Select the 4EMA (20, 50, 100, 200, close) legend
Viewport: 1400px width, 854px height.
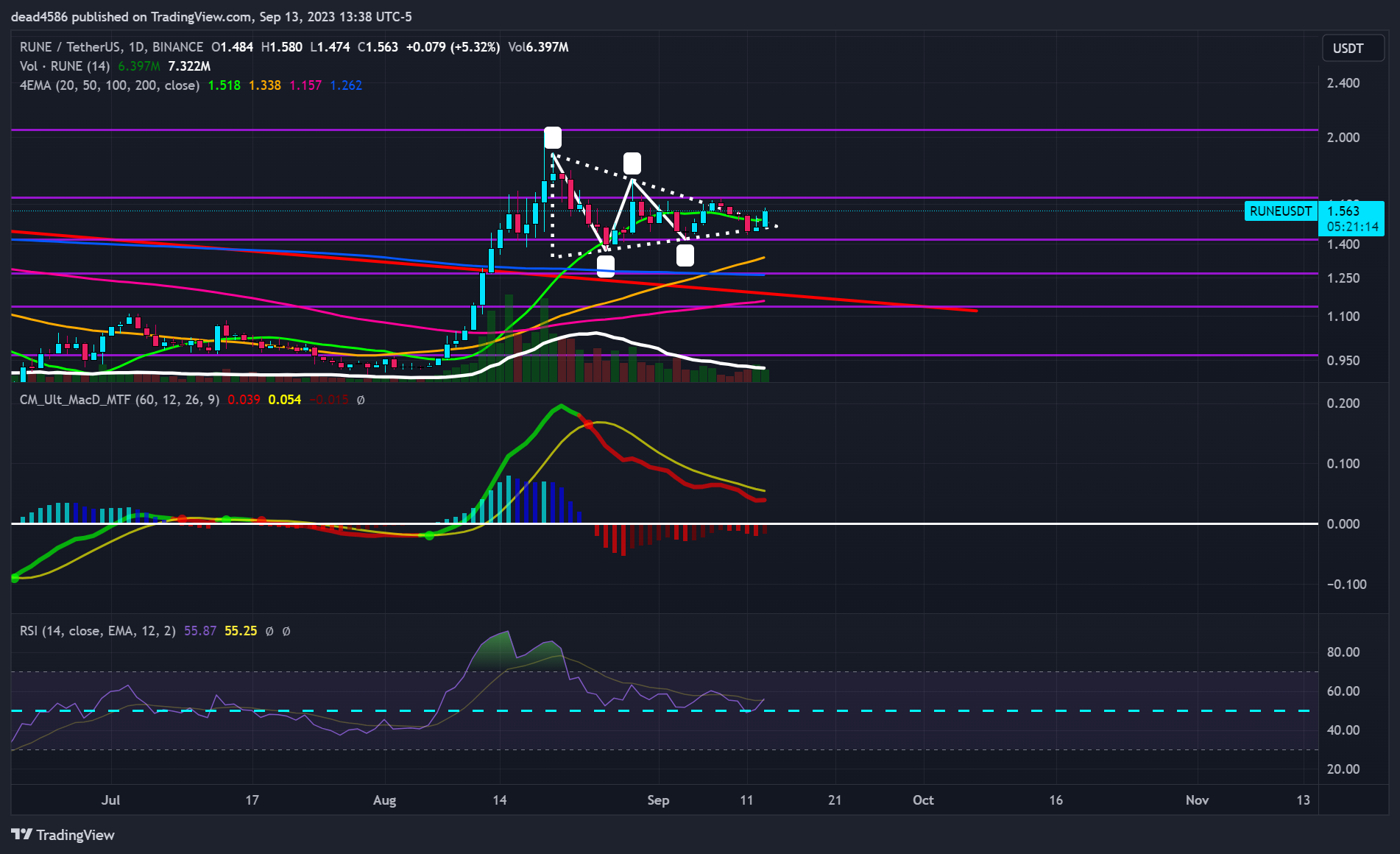point(110,85)
